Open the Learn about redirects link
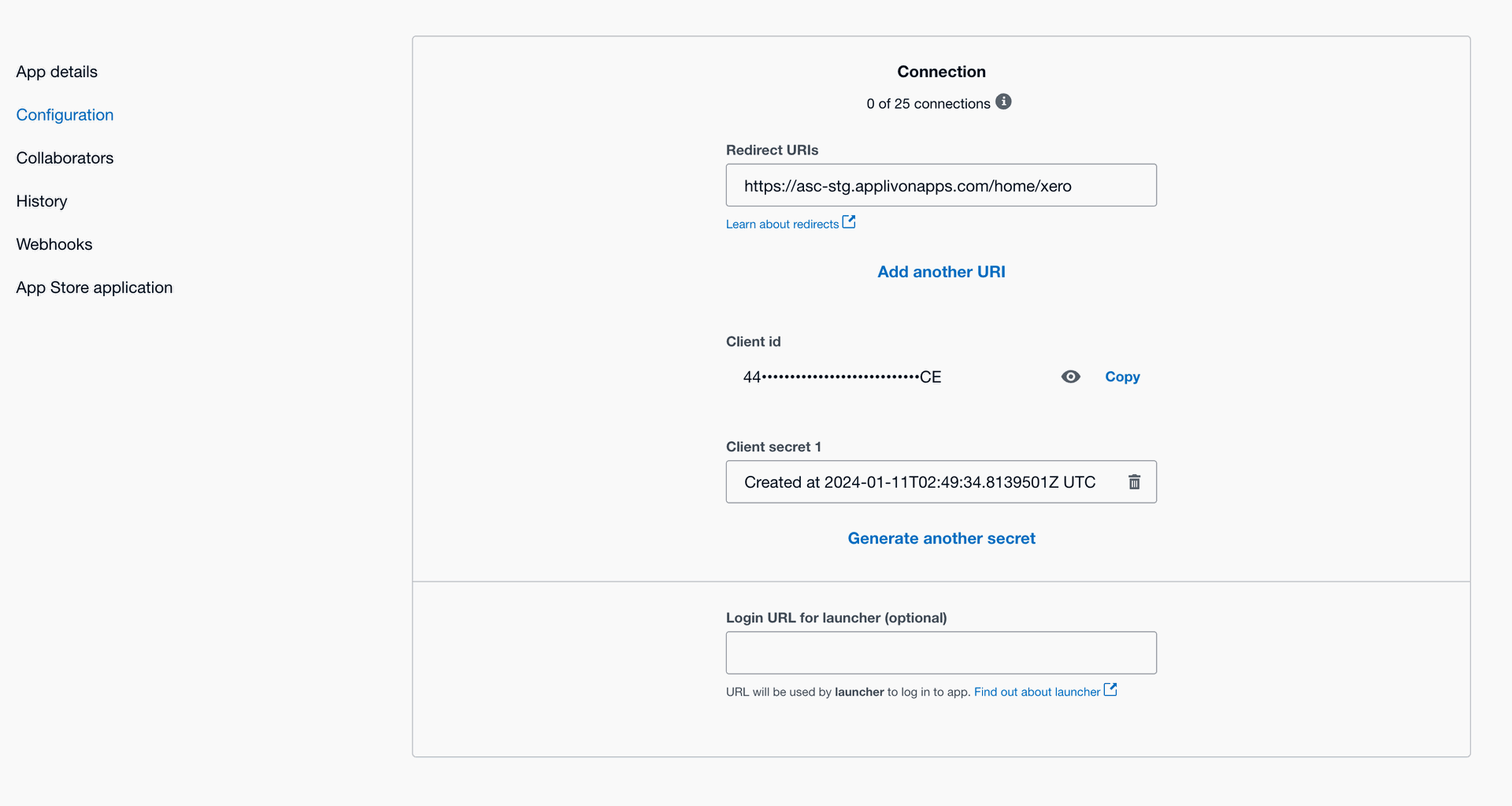Image resolution: width=1512 pixels, height=806 pixels. click(782, 225)
